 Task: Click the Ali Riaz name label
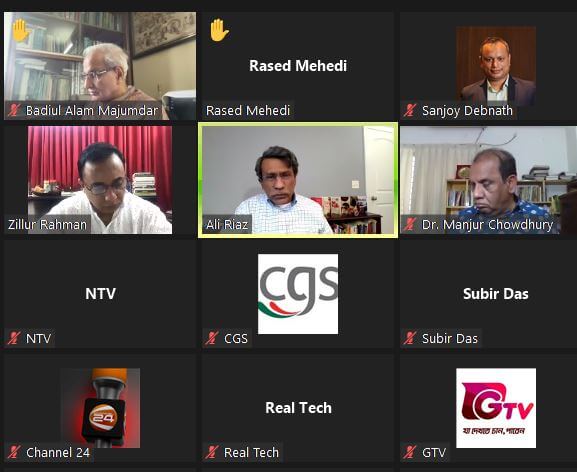[227, 224]
